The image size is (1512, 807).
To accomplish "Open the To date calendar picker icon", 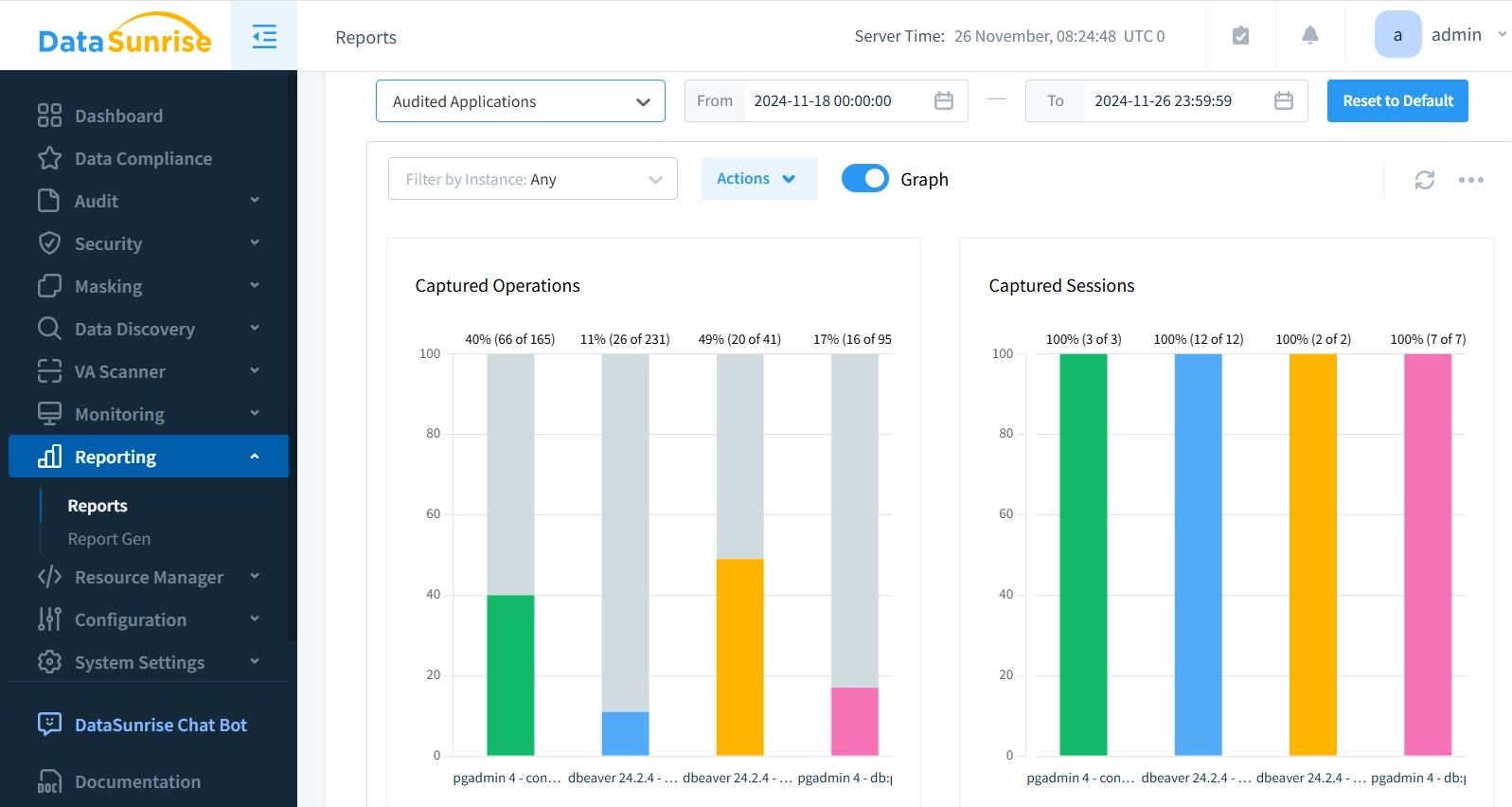I will (x=1283, y=101).
